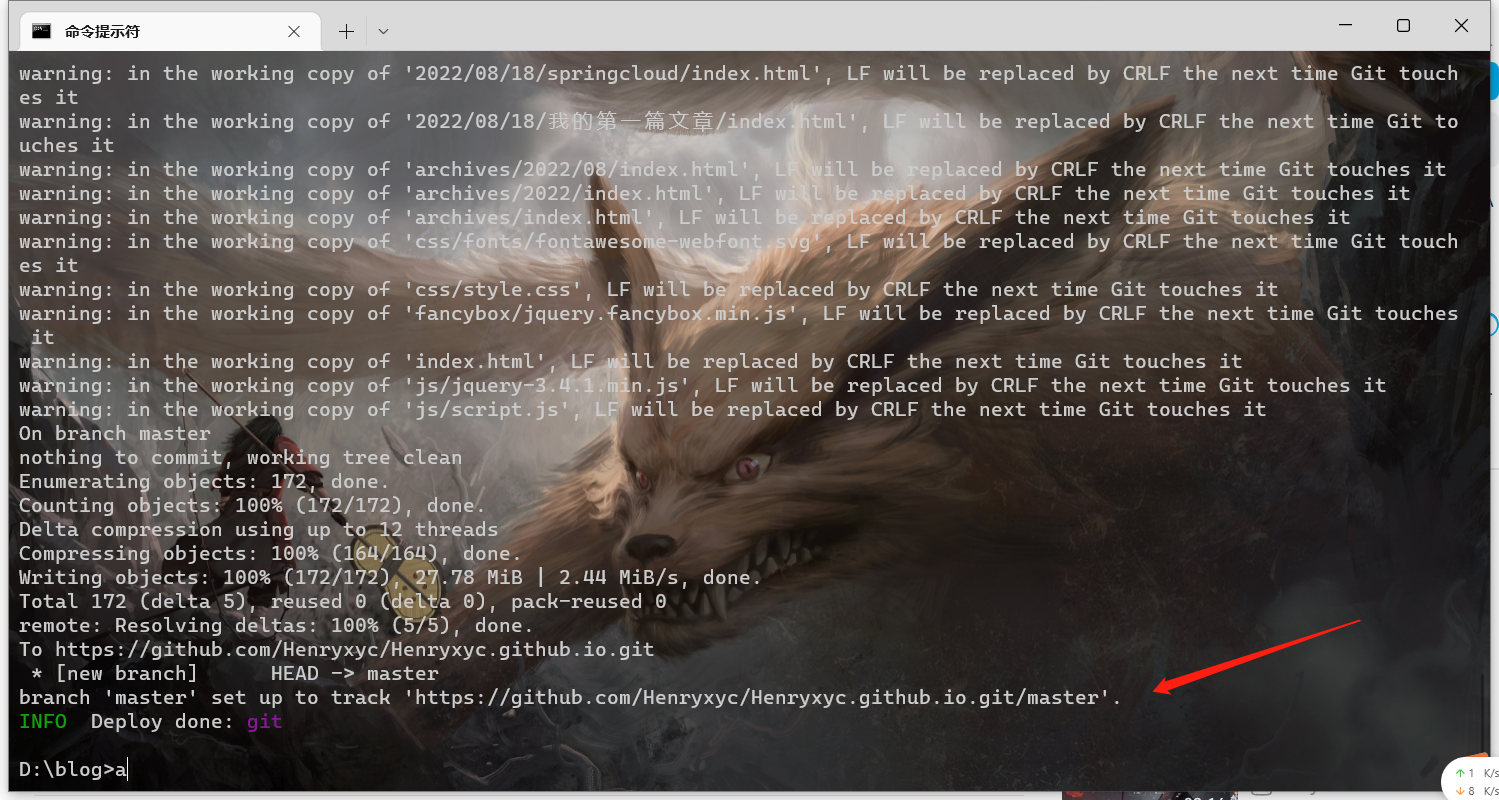
Task: Close the terminal window
Action: (1461, 26)
